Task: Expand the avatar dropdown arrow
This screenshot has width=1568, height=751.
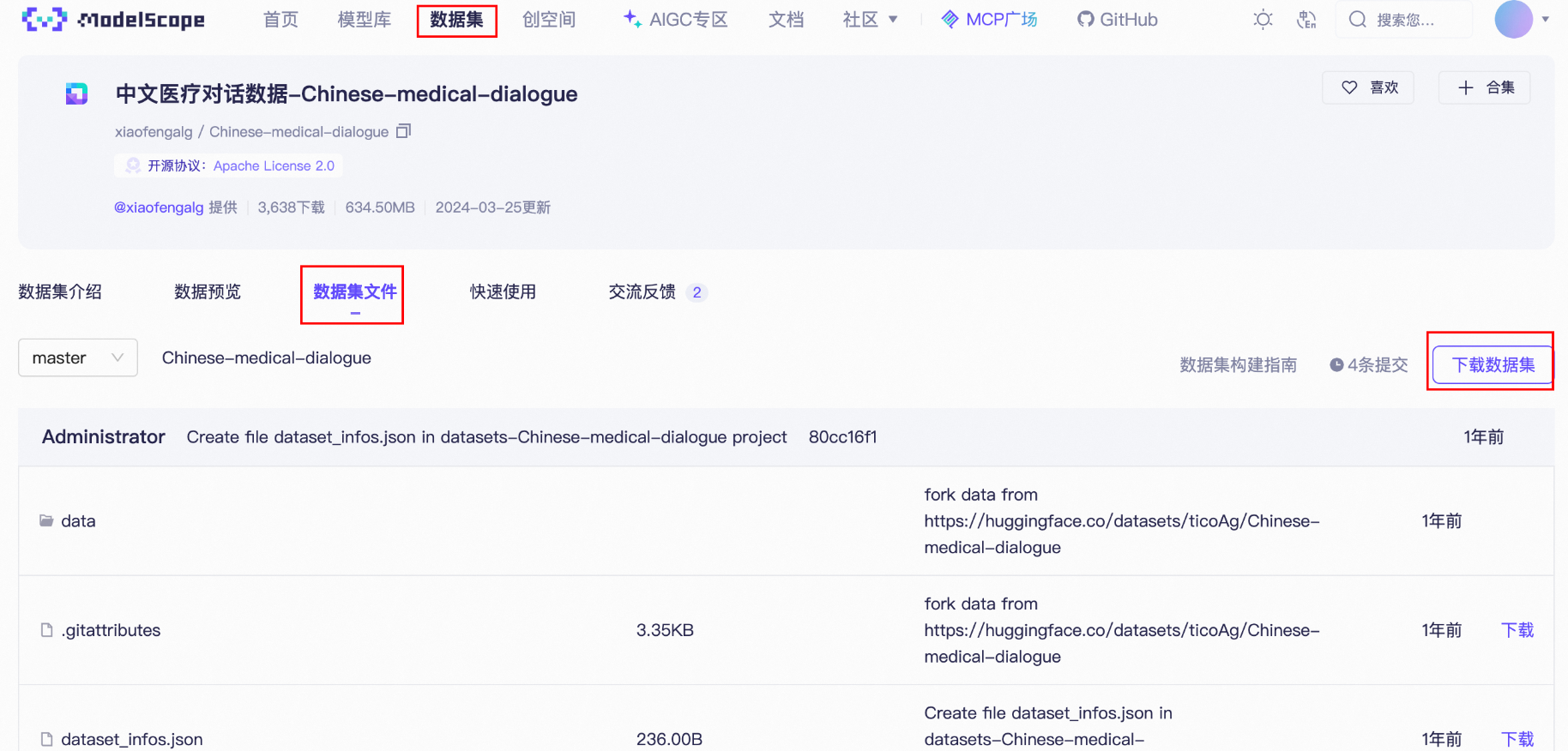Action: (x=1546, y=20)
